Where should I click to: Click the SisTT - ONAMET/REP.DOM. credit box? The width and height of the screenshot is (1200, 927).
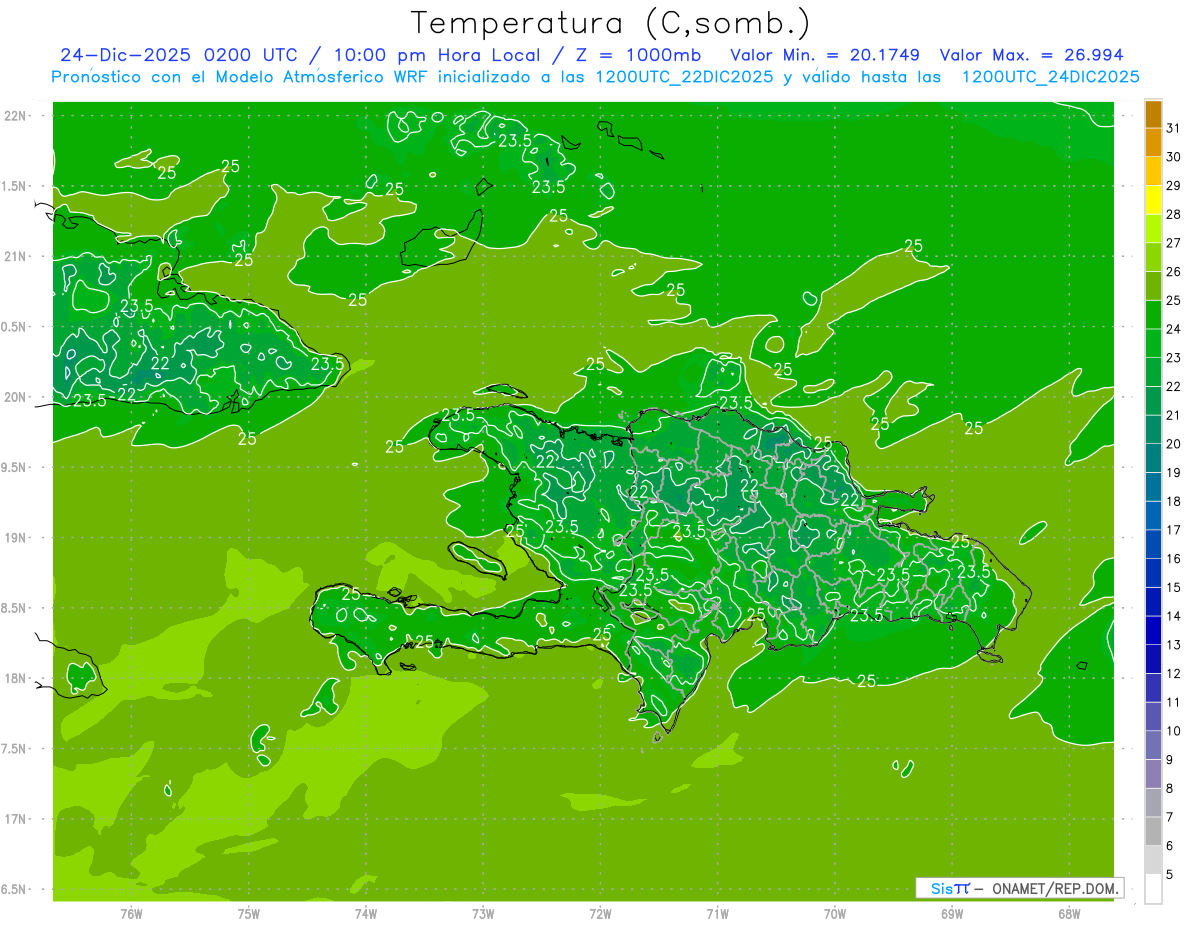click(x=1019, y=888)
